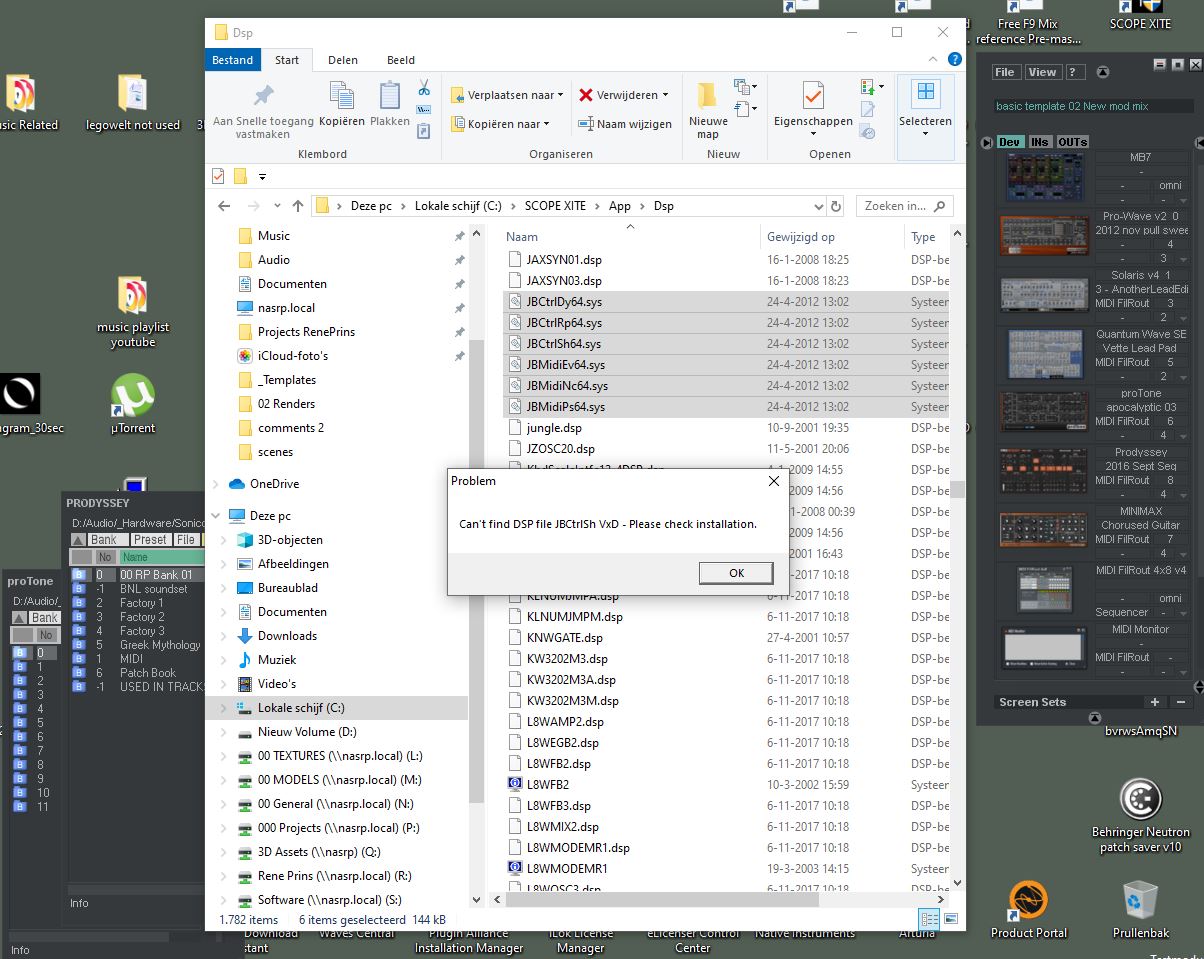Open Downloads in navigation pane
The height and width of the screenshot is (959, 1204).
pyautogui.click(x=287, y=636)
